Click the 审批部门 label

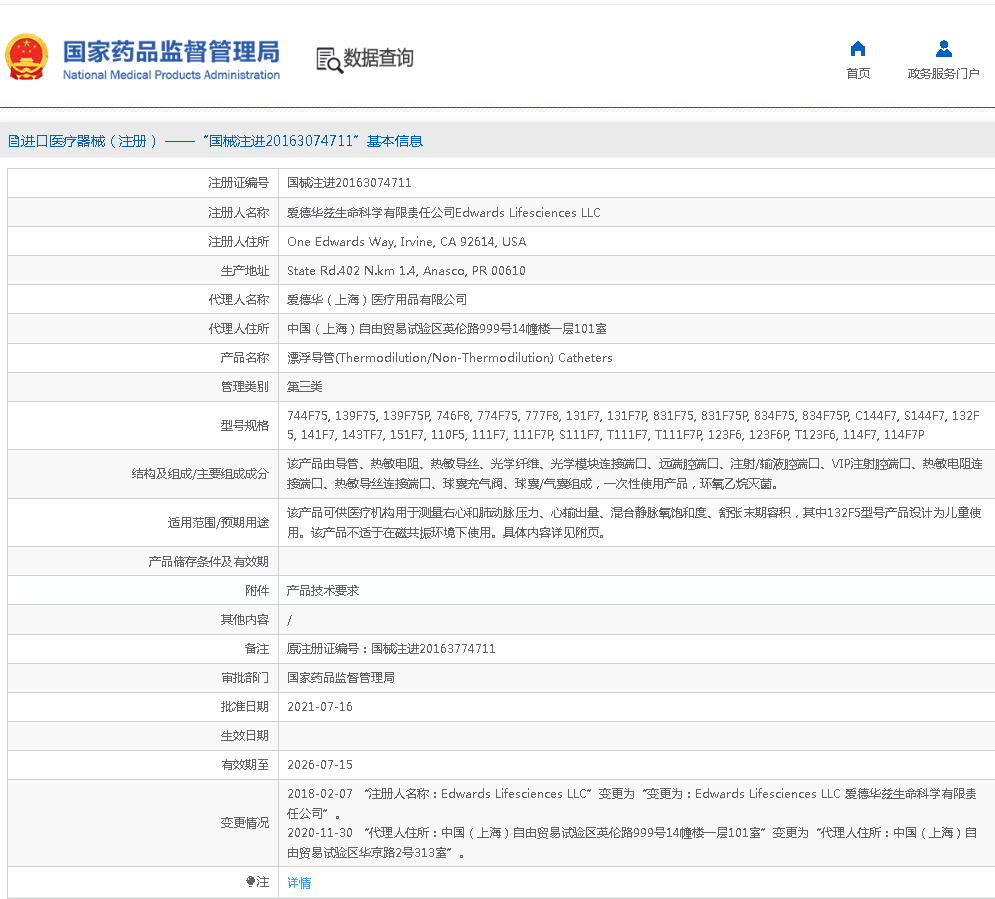245,678
